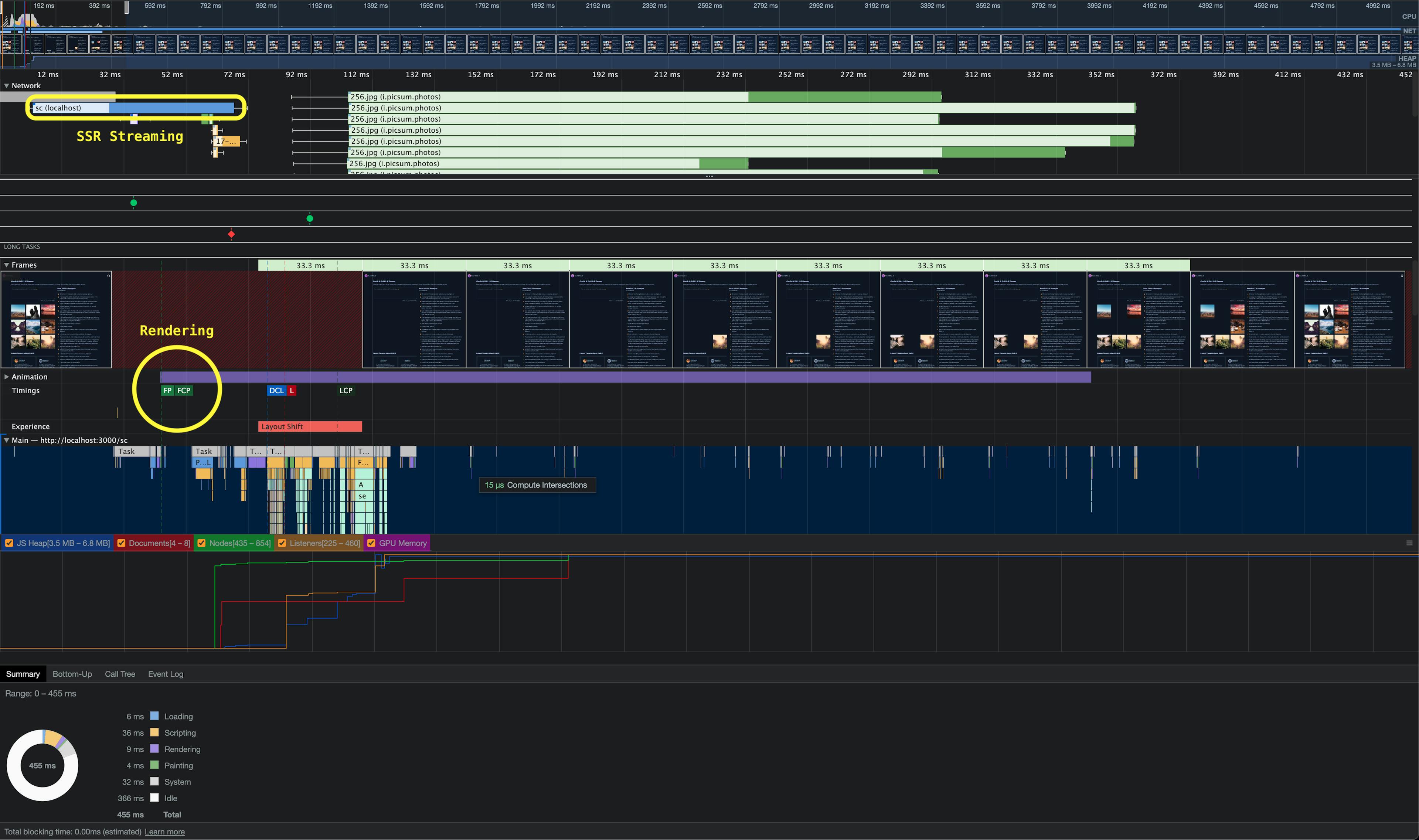1419x840 pixels.
Task: Click the NET overview label
Action: [1409, 31]
